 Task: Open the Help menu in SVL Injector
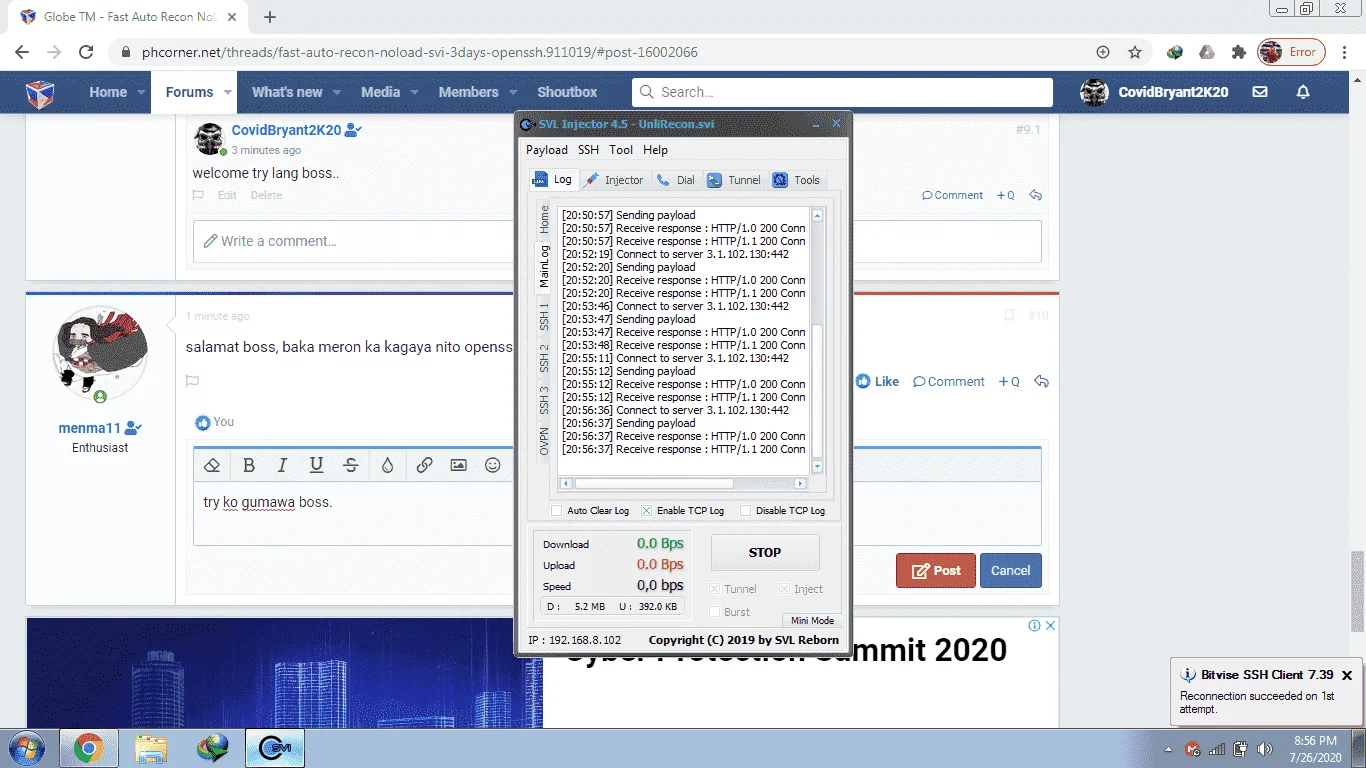click(655, 150)
